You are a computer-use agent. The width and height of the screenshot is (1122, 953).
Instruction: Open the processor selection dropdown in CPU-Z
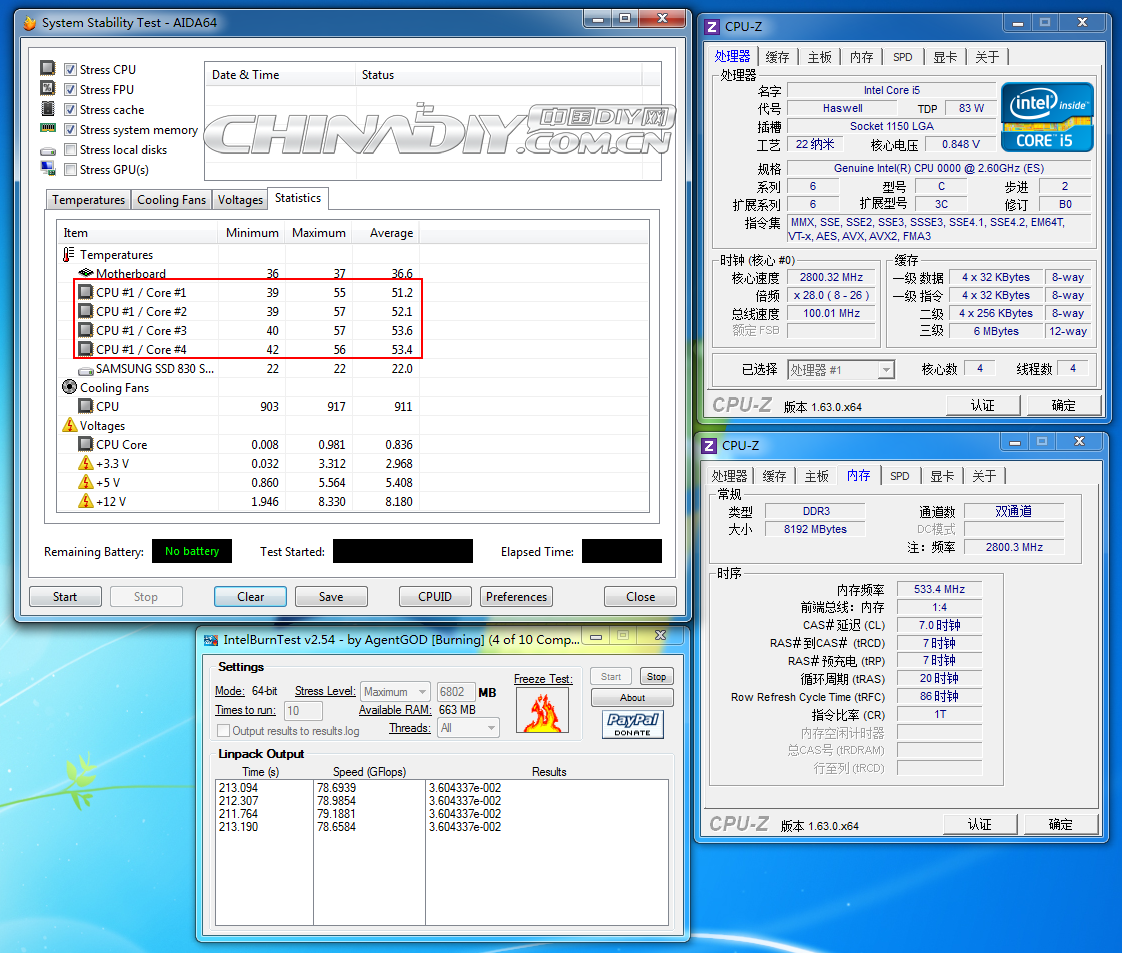[886, 369]
